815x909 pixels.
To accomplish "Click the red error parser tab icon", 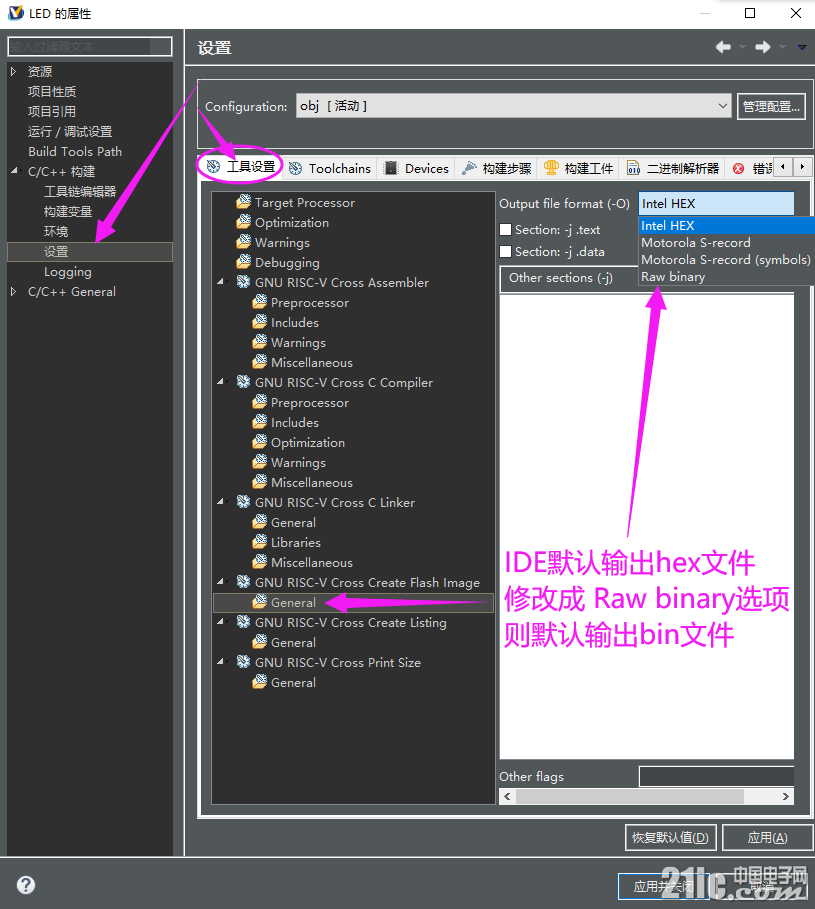I will click(738, 168).
